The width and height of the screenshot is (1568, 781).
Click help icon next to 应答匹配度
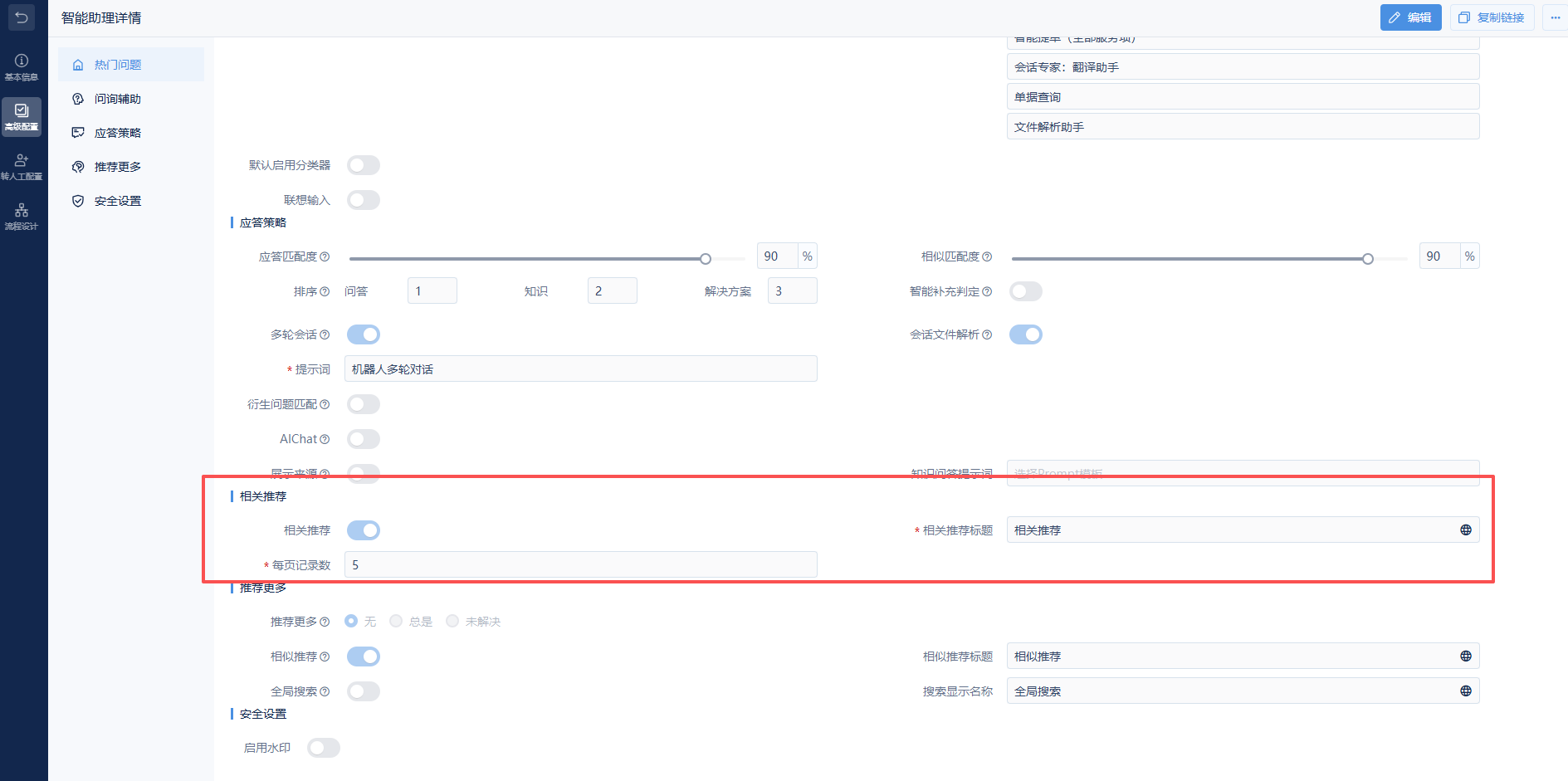tap(325, 257)
